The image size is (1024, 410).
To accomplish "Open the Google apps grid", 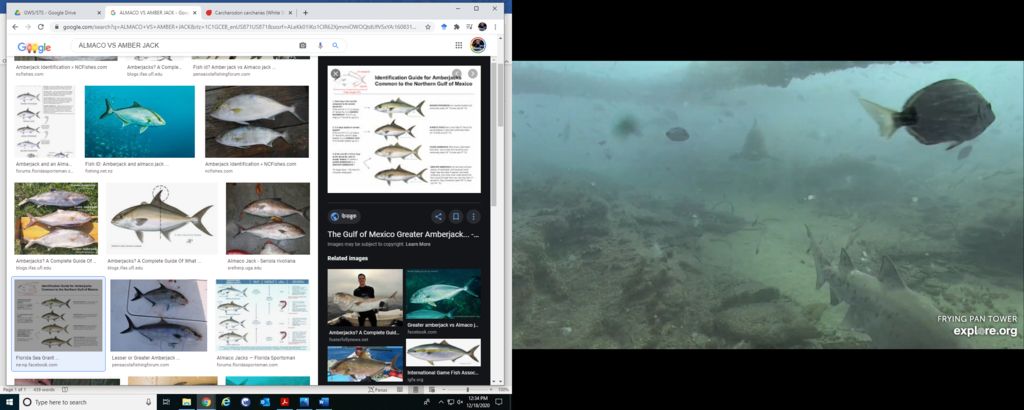I will (459, 46).
